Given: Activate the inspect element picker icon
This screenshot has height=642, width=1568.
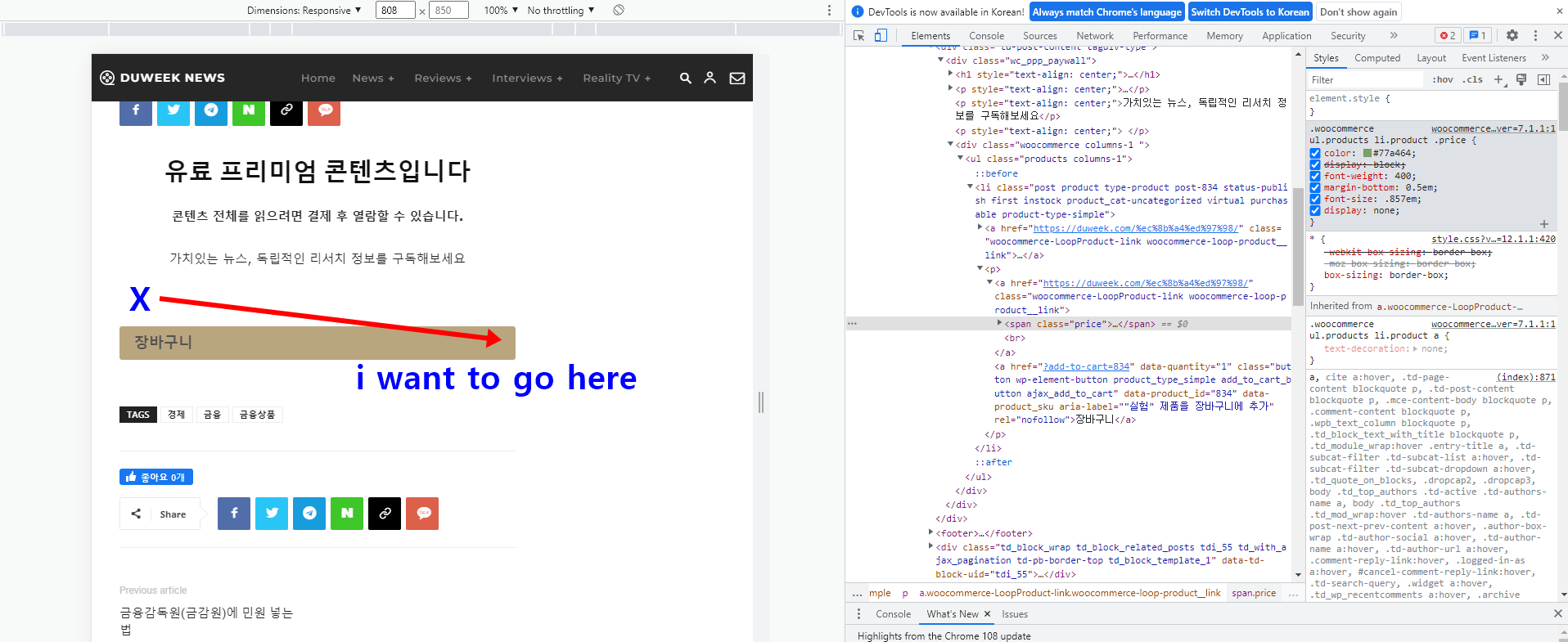Looking at the screenshot, I should pos(858,35).
